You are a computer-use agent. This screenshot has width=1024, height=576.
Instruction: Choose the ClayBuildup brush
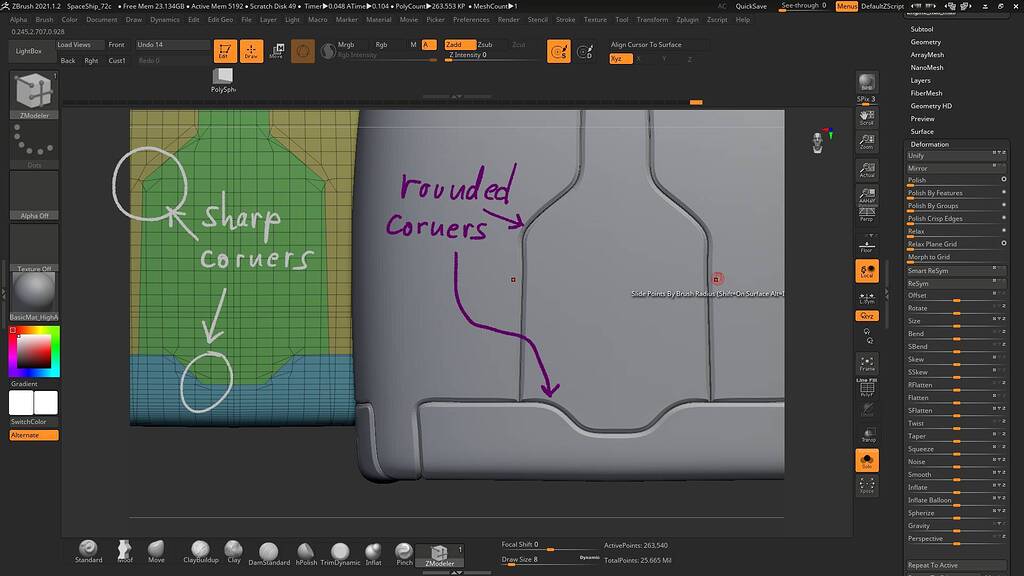[200, 549]
